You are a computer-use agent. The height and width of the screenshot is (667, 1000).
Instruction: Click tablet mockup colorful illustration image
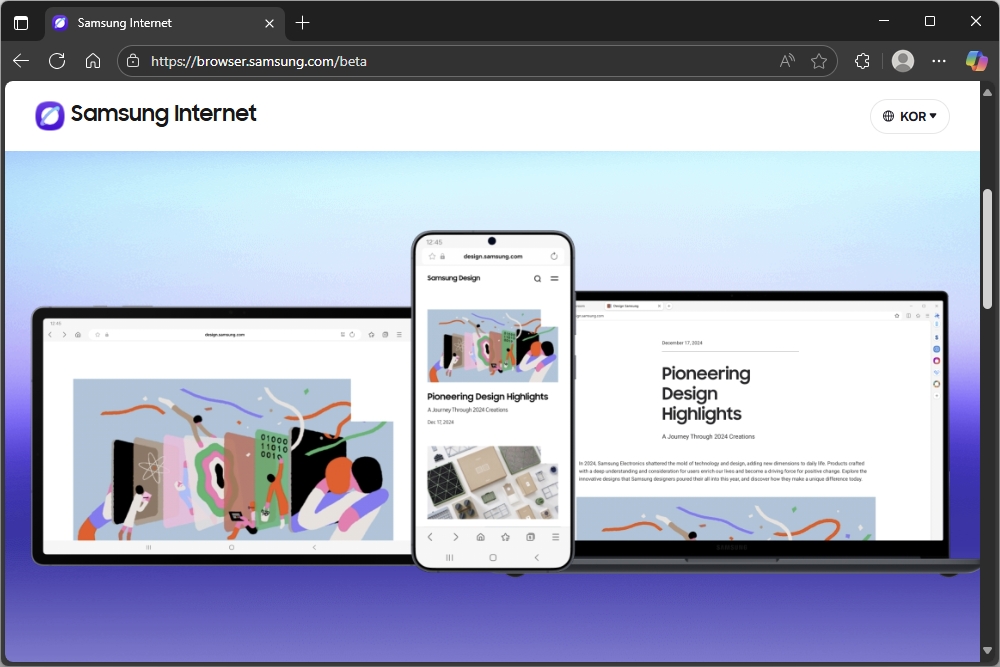[x=233, y=459]
